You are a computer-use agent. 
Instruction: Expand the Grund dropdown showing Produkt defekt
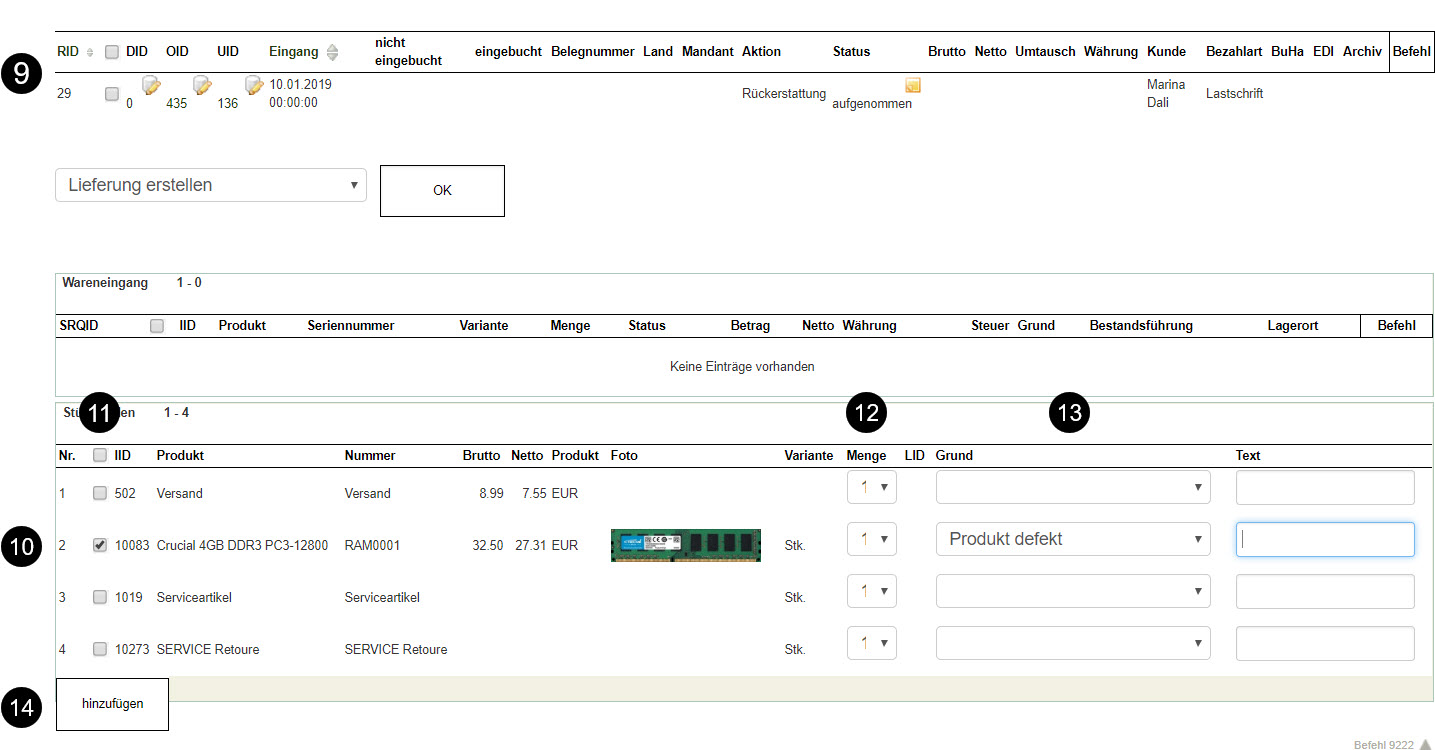click(1072, 539)
